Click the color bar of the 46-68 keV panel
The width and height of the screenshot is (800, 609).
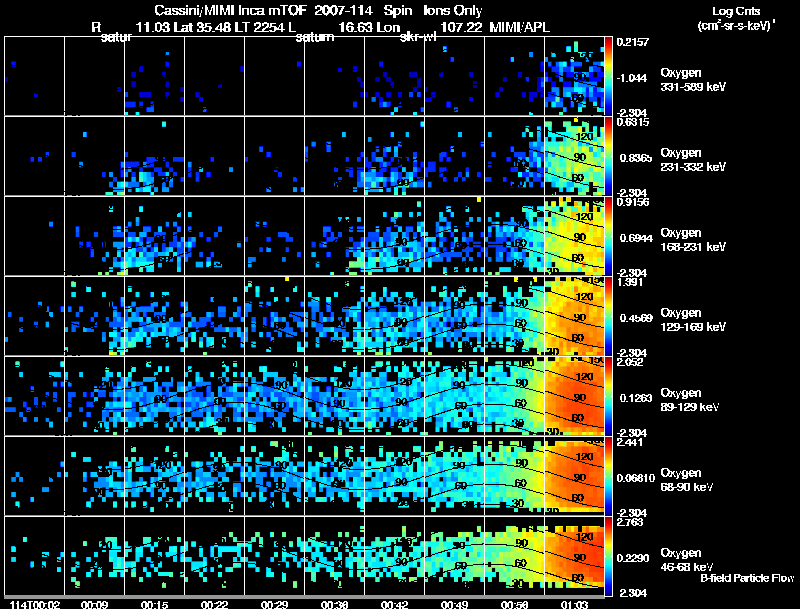pos(608,556)
